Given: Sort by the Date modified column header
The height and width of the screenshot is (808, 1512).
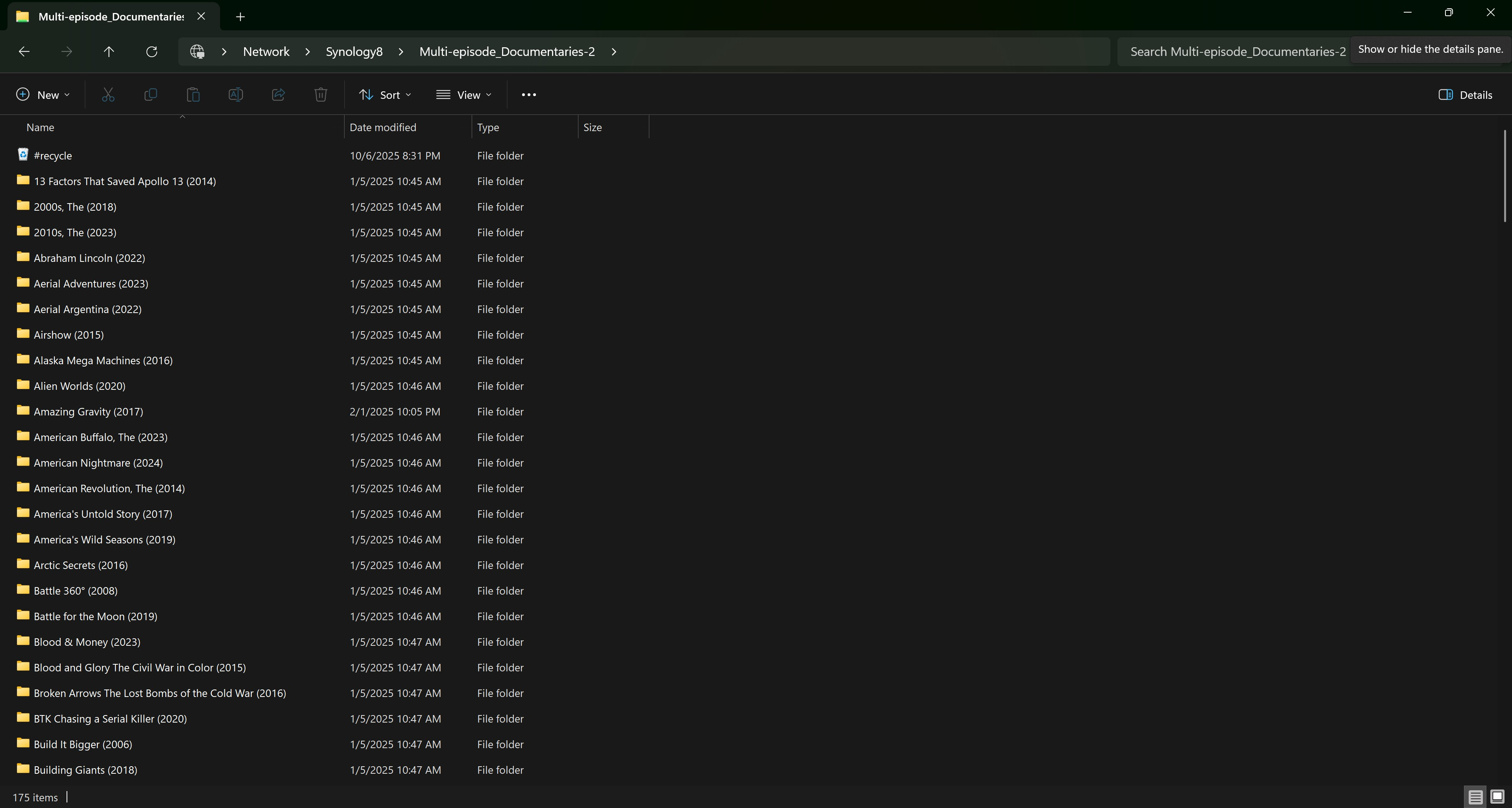Looking at the screenshot, I should click(x=383, y=127).
